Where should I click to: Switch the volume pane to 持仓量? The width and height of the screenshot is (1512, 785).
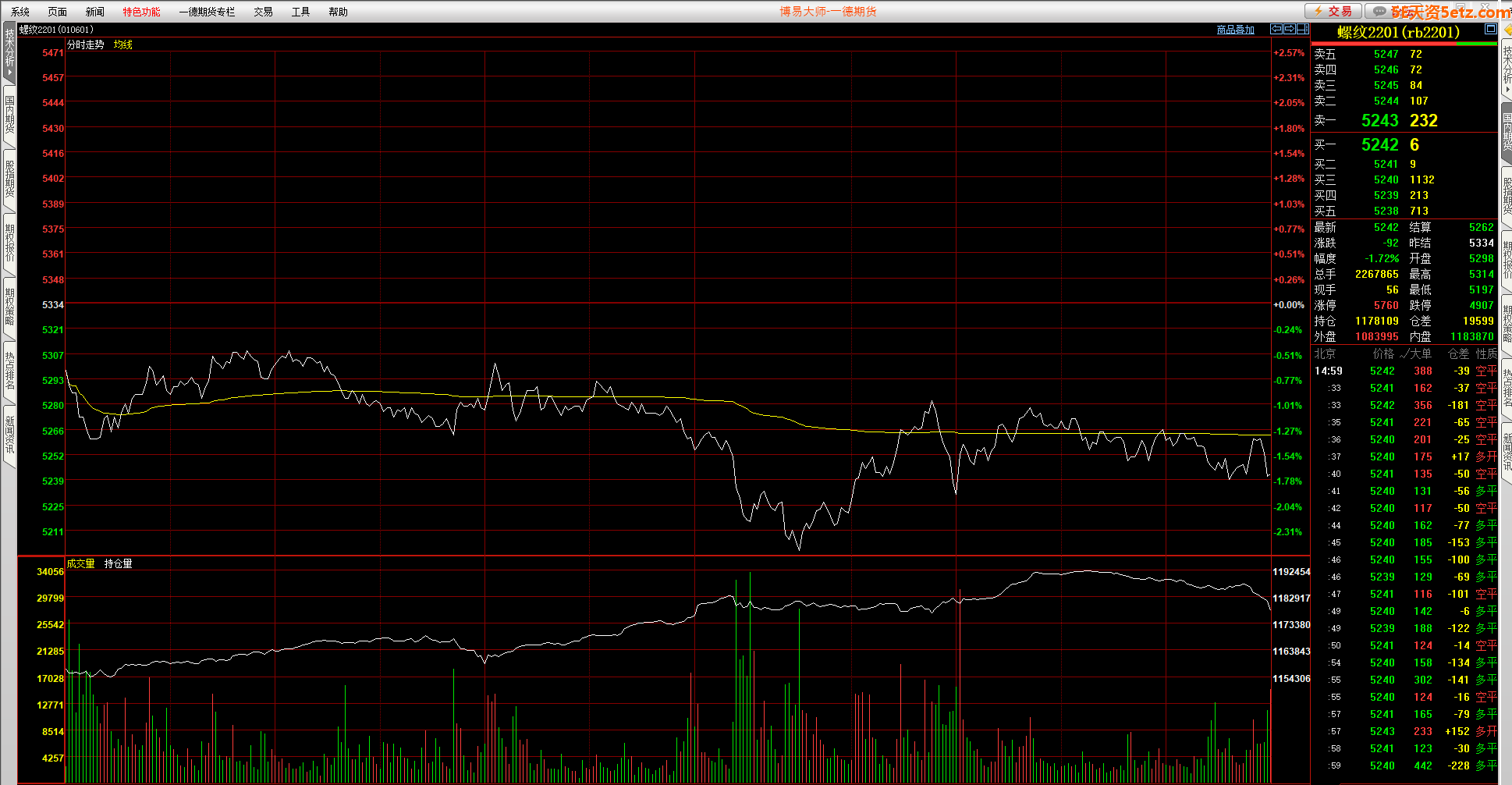pos(118,563)
